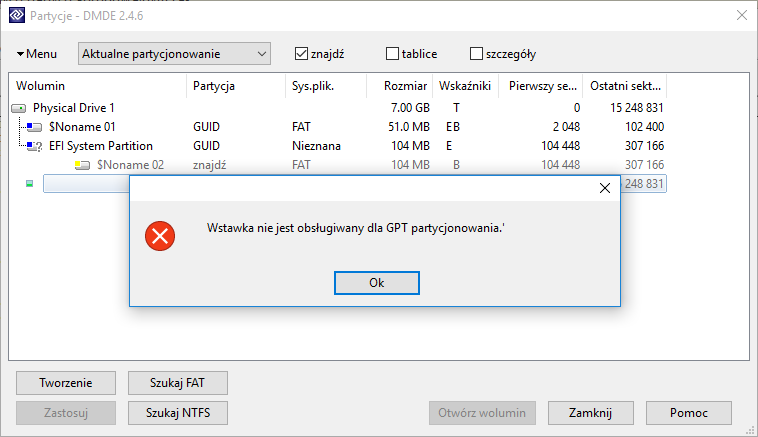Uncheck the znajdź checkbox

coord(301,54)
